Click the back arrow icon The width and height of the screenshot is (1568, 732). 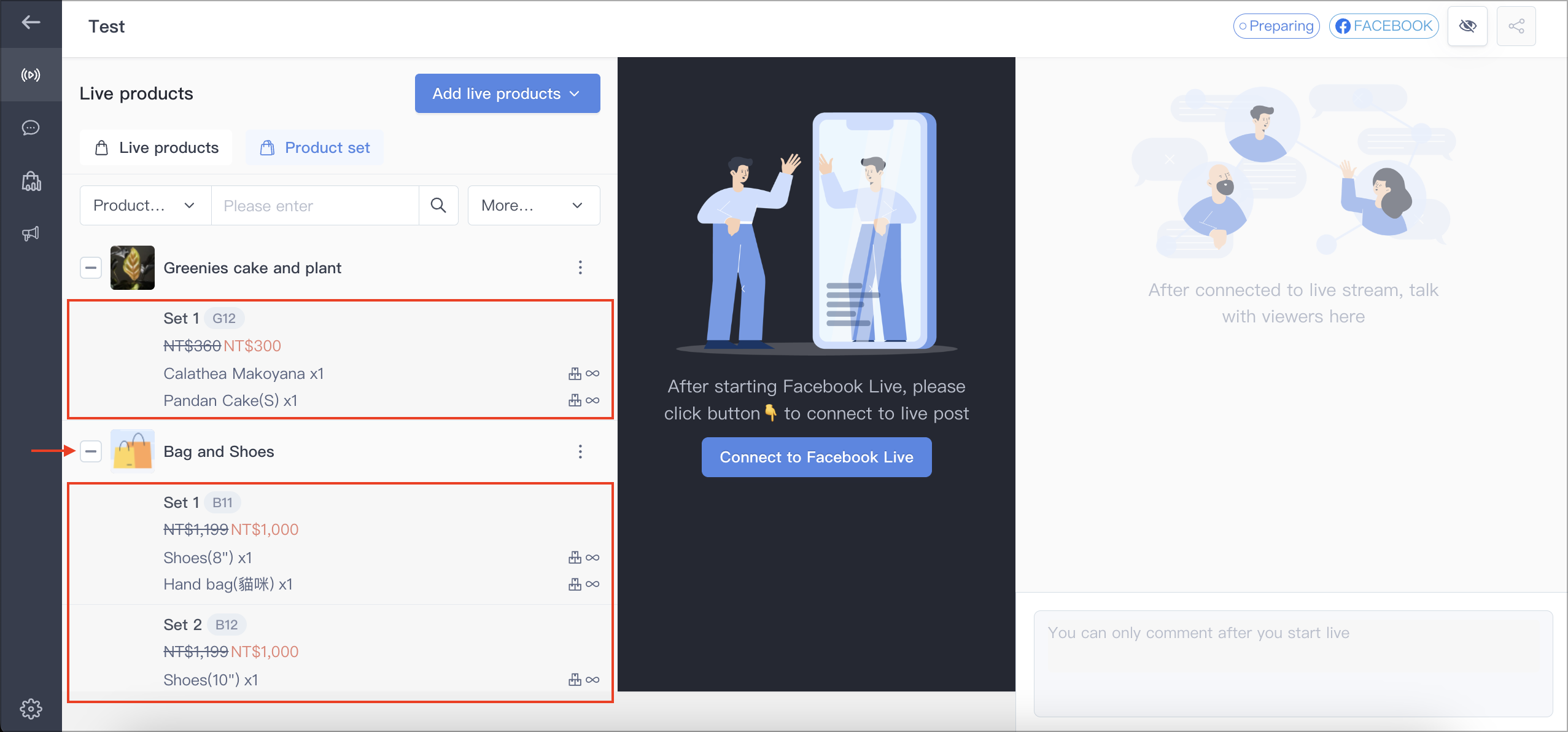coord(31,23)
